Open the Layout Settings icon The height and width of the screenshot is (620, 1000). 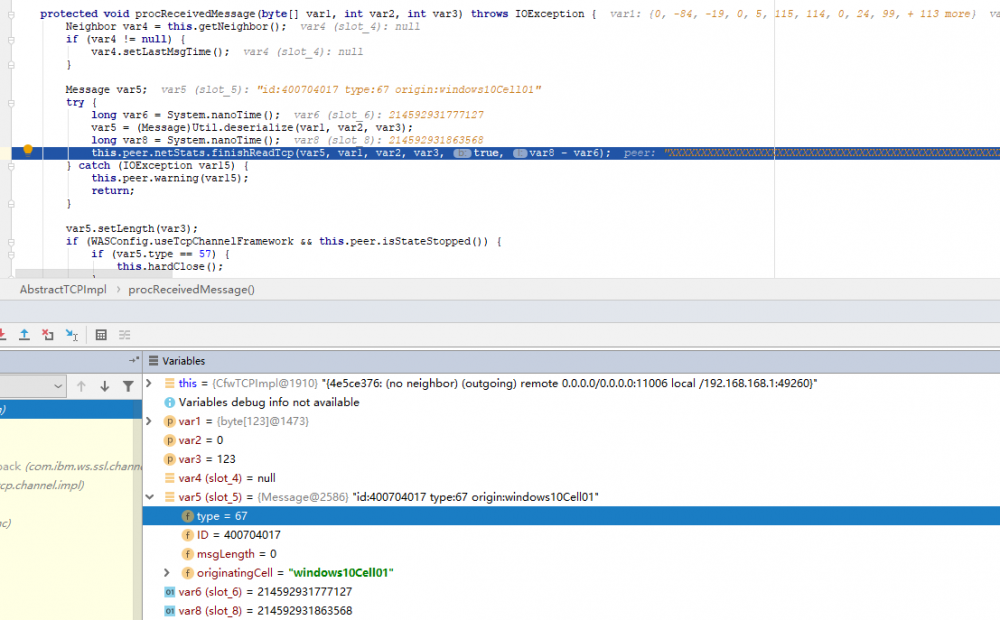pos(124,334)
